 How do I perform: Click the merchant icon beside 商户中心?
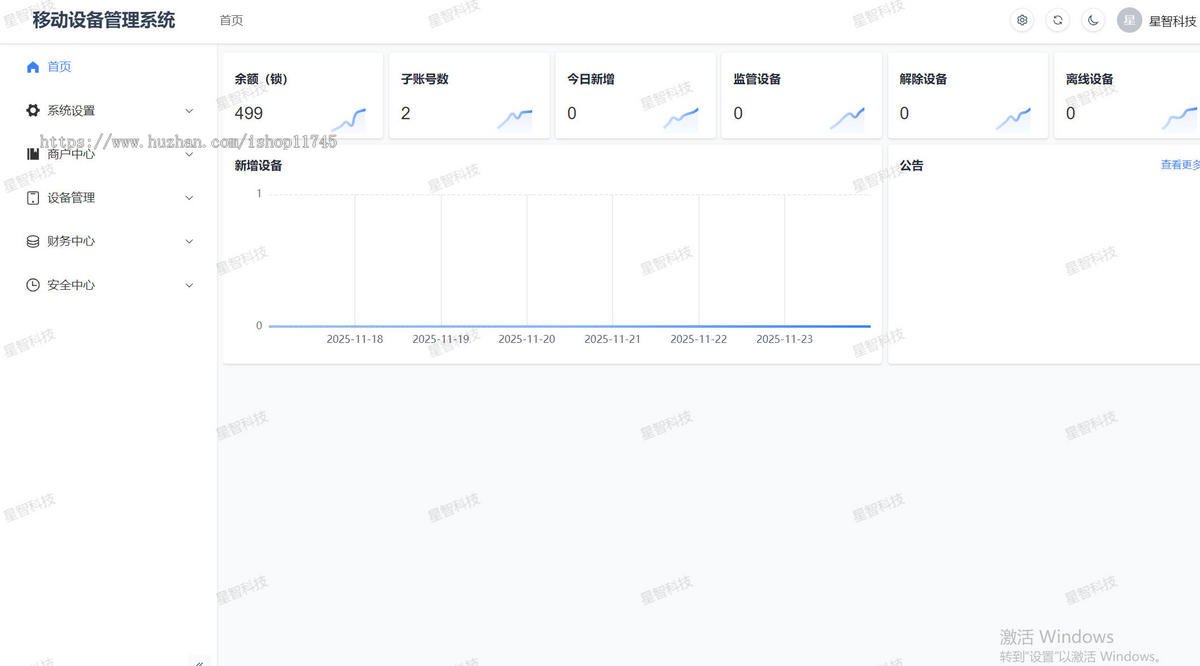33,154
